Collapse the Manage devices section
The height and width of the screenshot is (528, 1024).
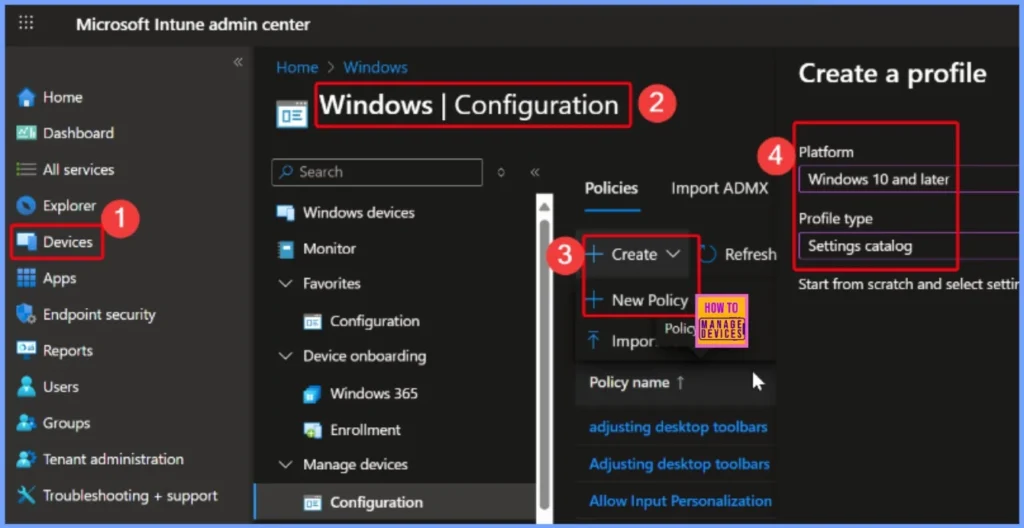[x=285, y=465]
